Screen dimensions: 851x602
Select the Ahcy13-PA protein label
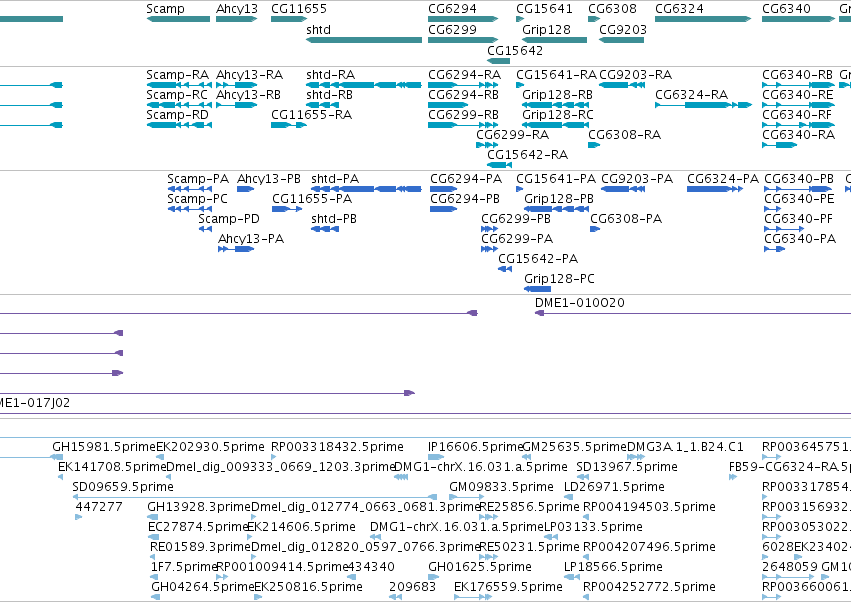pyautogui.click(x=251, y=239)
